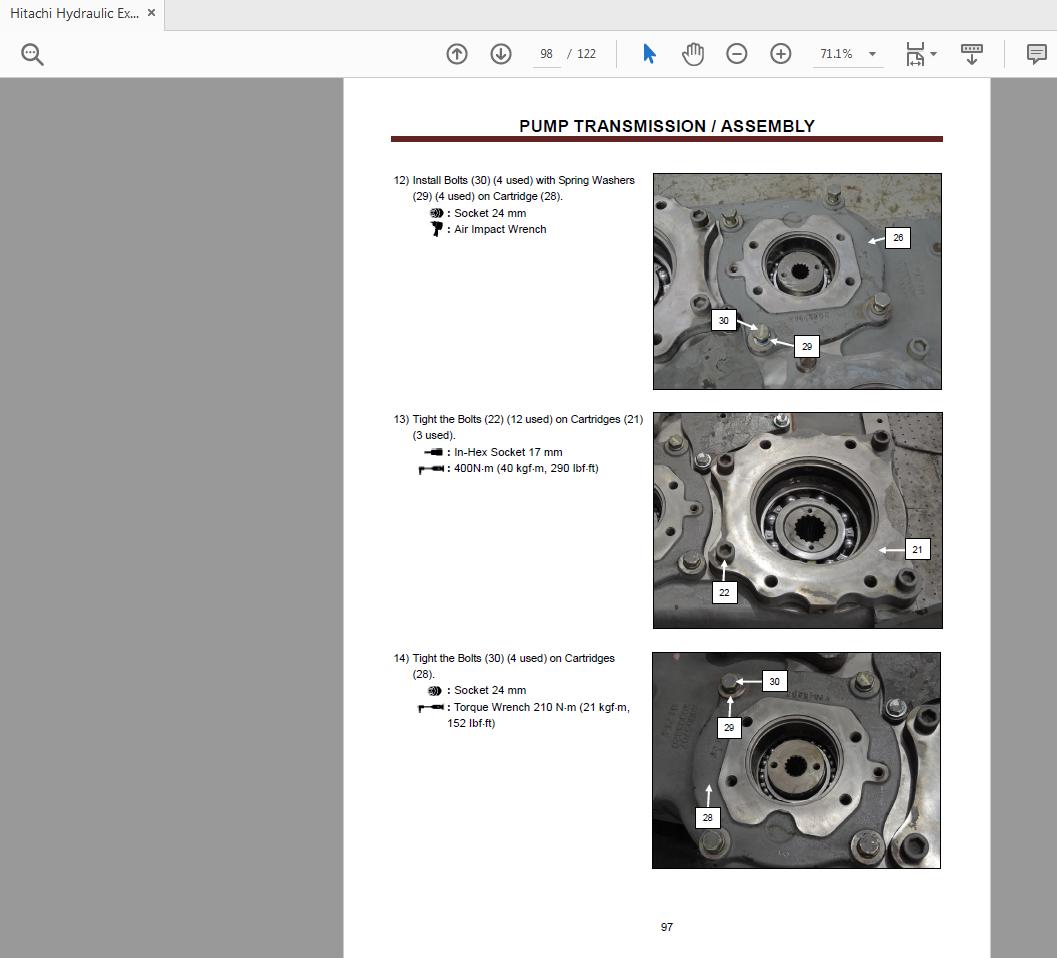Expand the page fit options arrow

tap(934, 54)
